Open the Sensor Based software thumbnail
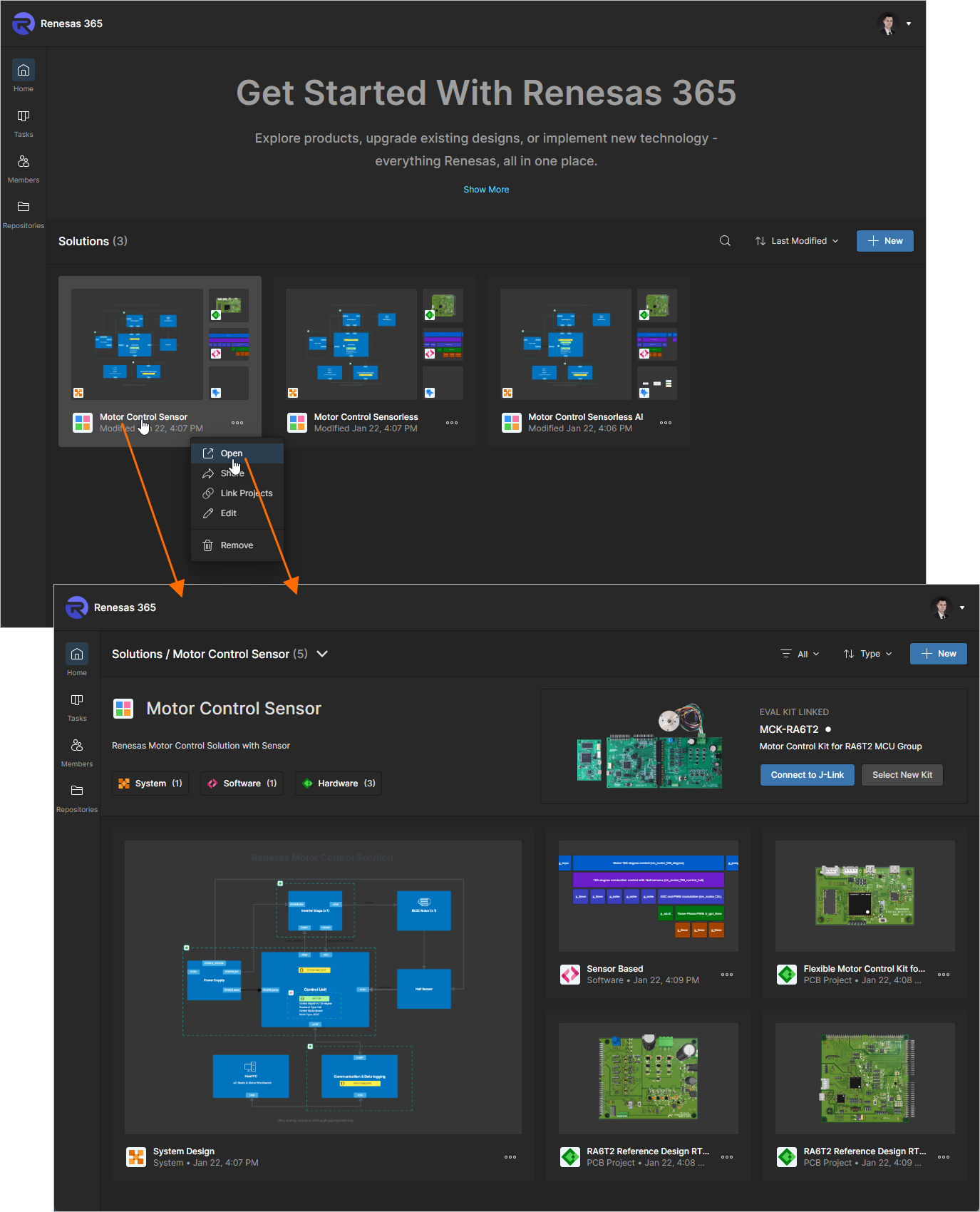 coord(649,896)
